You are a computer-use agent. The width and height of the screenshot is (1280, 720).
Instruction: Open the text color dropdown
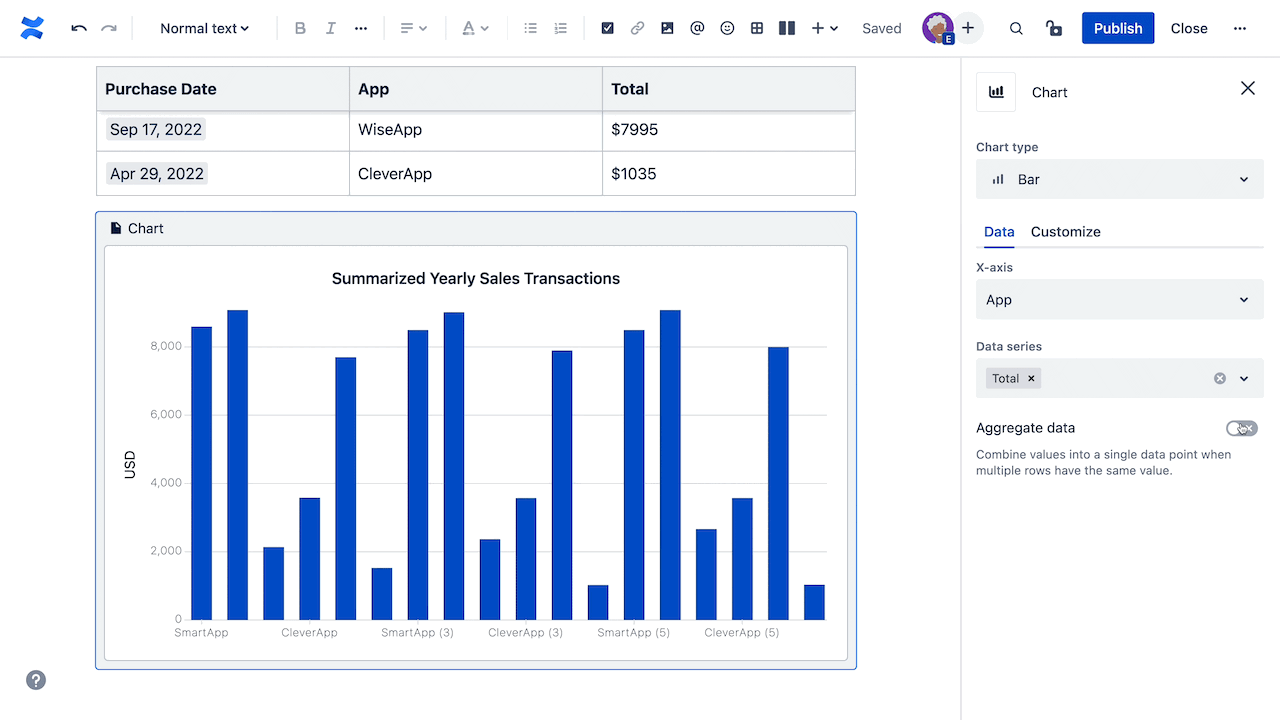pyautogui.click(x=475, y=28)
